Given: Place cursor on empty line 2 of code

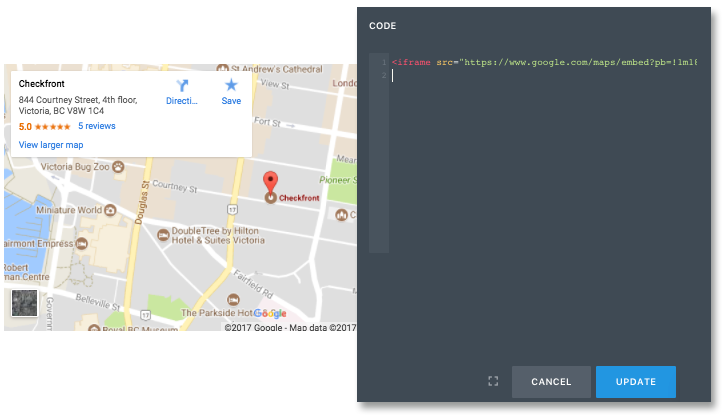Looking at the screenshot, I should [x=544, y=75].
